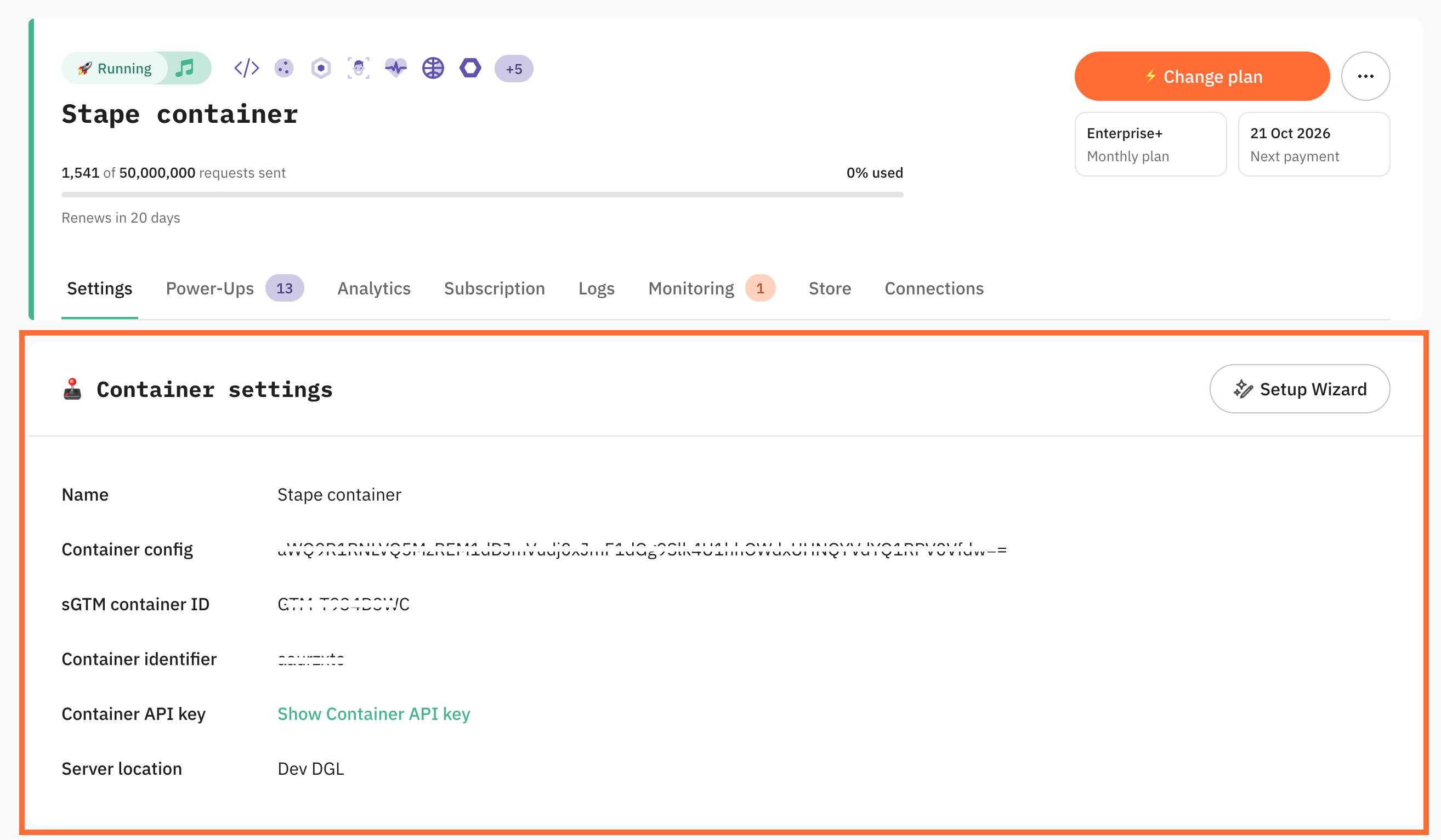Screen dimensions: 1441x840
Task: Click the Enterprise+ Monthly plan card
Action: (x=1150, y=144)
